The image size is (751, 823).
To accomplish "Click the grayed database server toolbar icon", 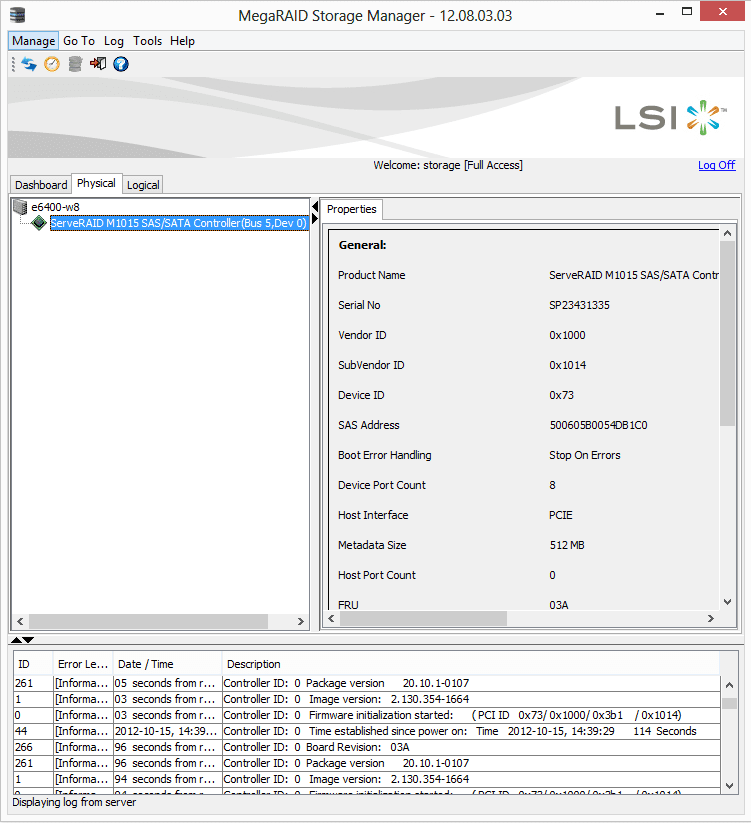I will [x=75, y=64].
